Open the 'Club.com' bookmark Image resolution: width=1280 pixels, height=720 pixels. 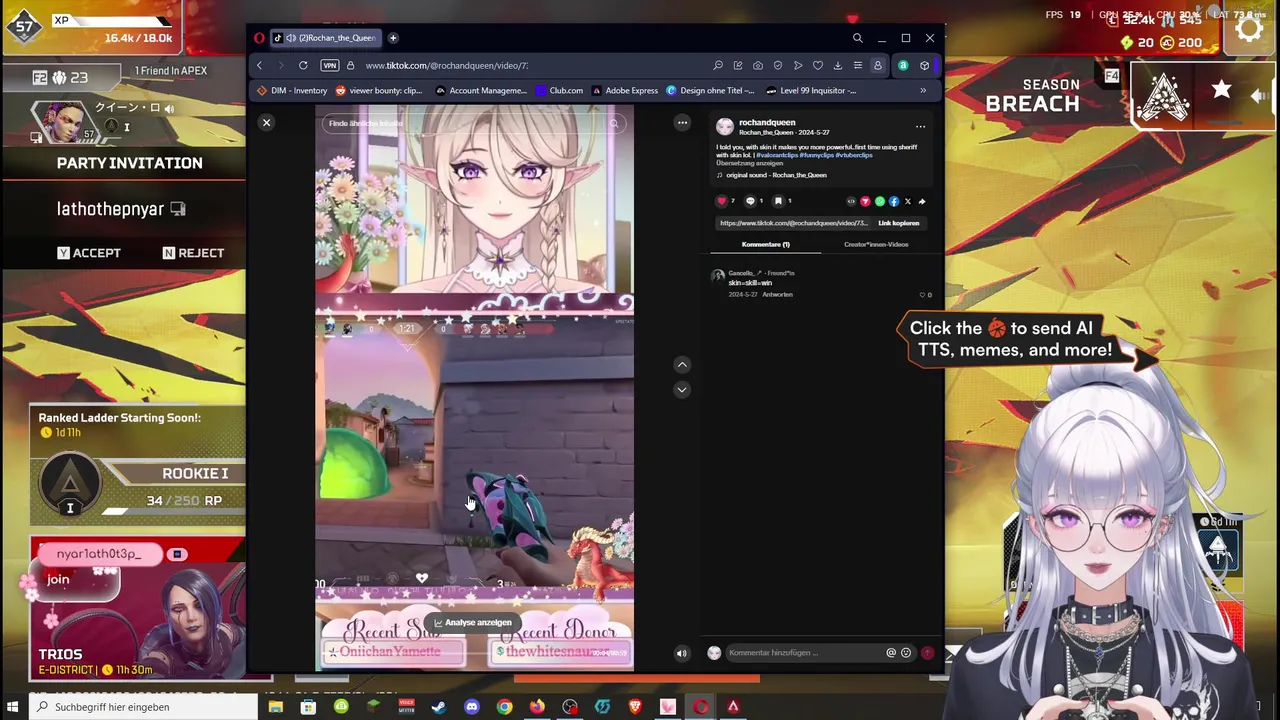[559, 90]
